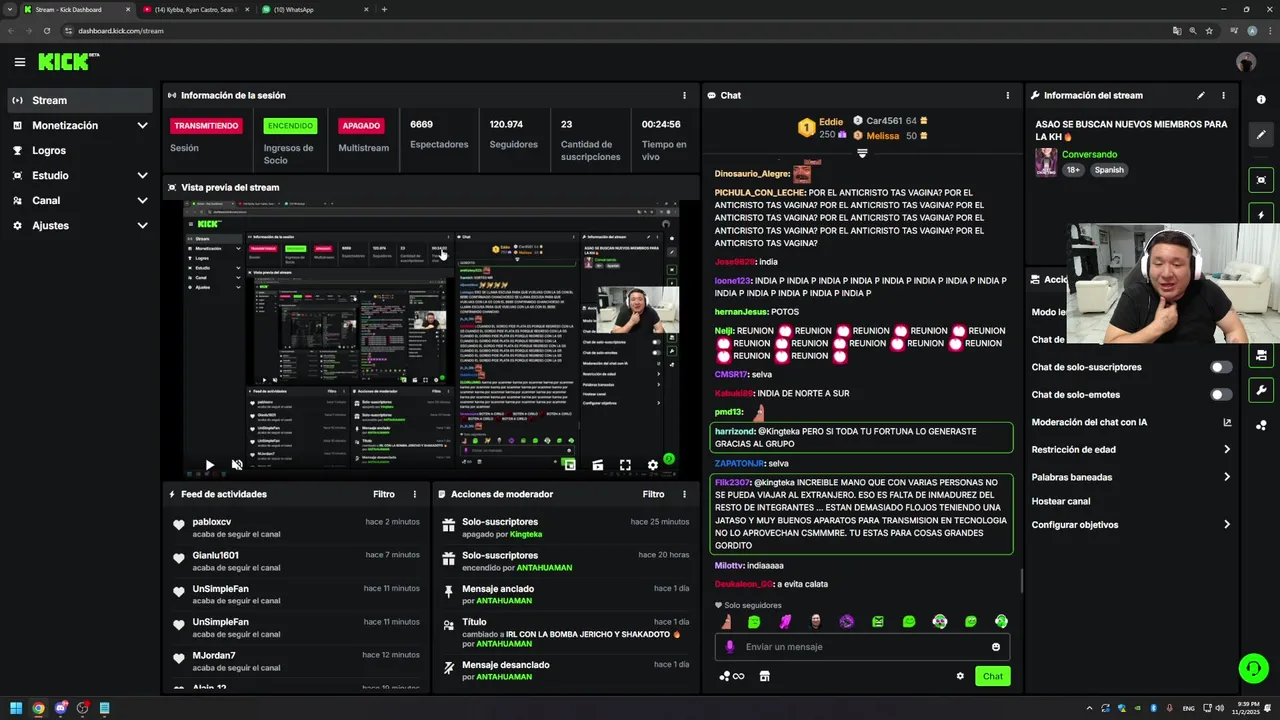Click the Enviar un mensaje input field
This screenshot has height=720, width=1280.
point(862,647)
